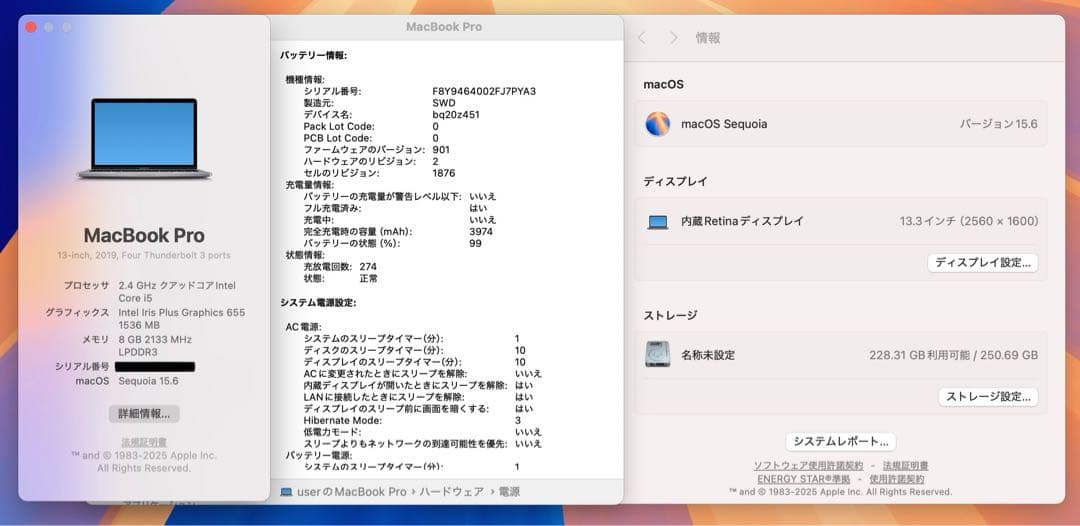Click the device name bq20z451
Screen dimensions: 1080x526
(x=455, y=115)
